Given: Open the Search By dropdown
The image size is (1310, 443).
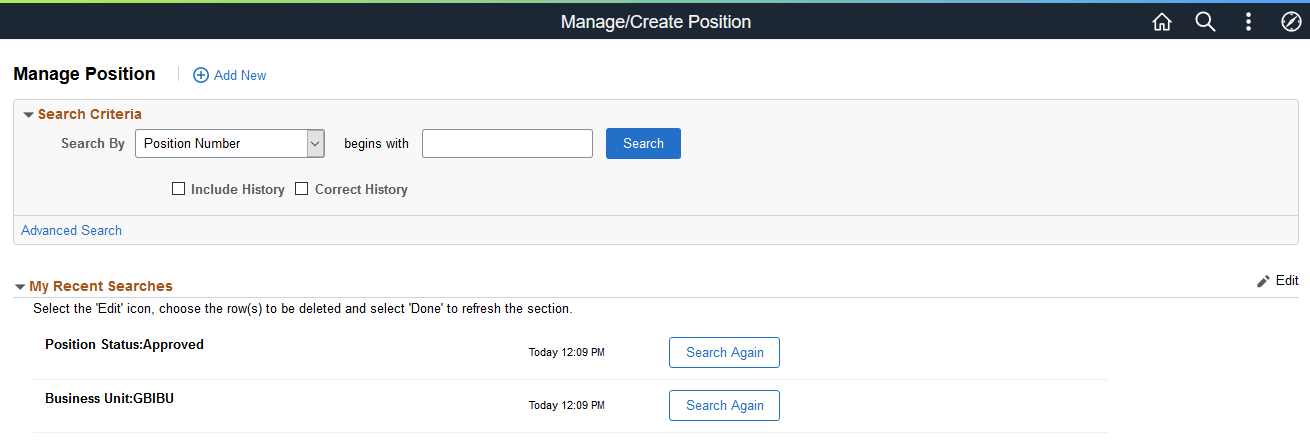Looking at the screenshot, I should coord(230,144).
